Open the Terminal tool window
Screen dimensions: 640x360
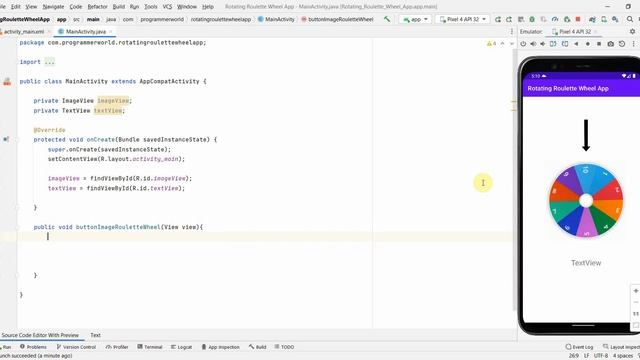(x=150, y=347)
